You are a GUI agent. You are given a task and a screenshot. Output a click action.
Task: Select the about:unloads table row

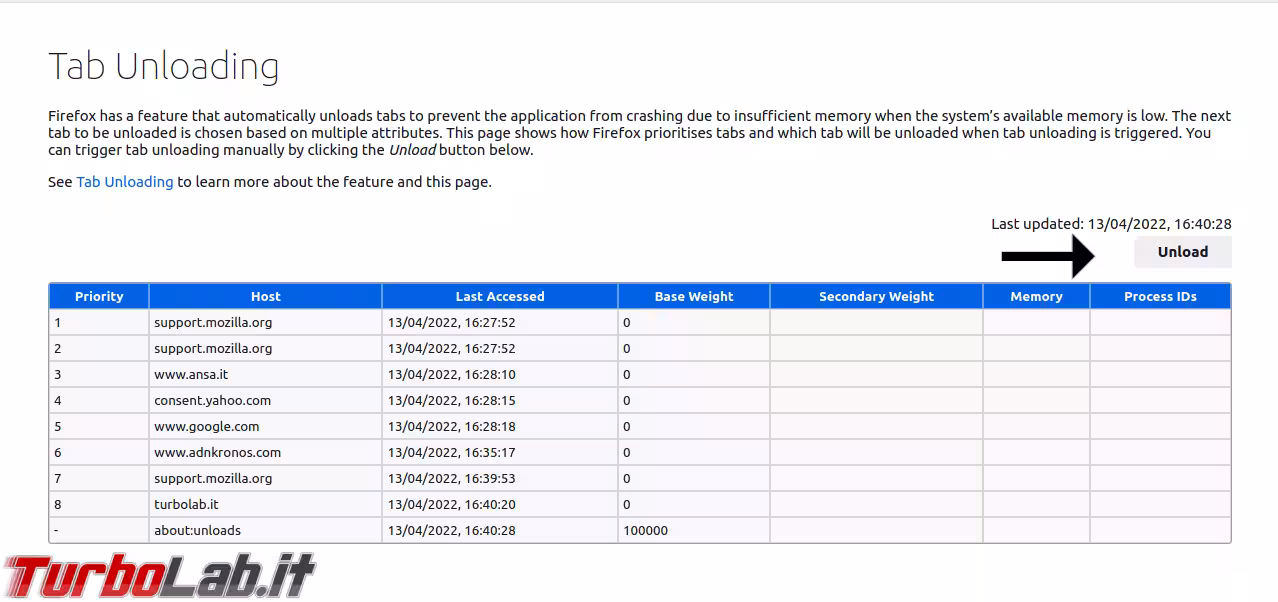coord(265,530)
